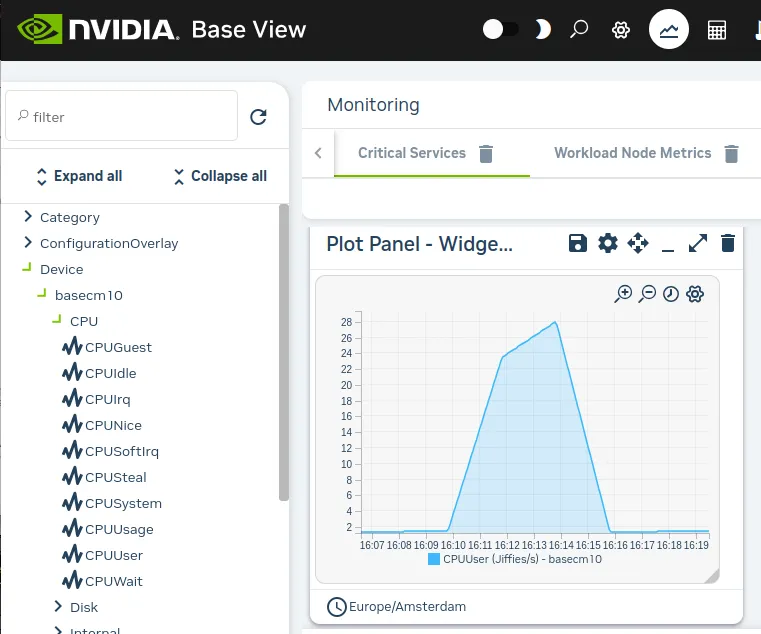761x634 pixels.
Task: Refresh the tree with reload icon
Action: point(258,117)
